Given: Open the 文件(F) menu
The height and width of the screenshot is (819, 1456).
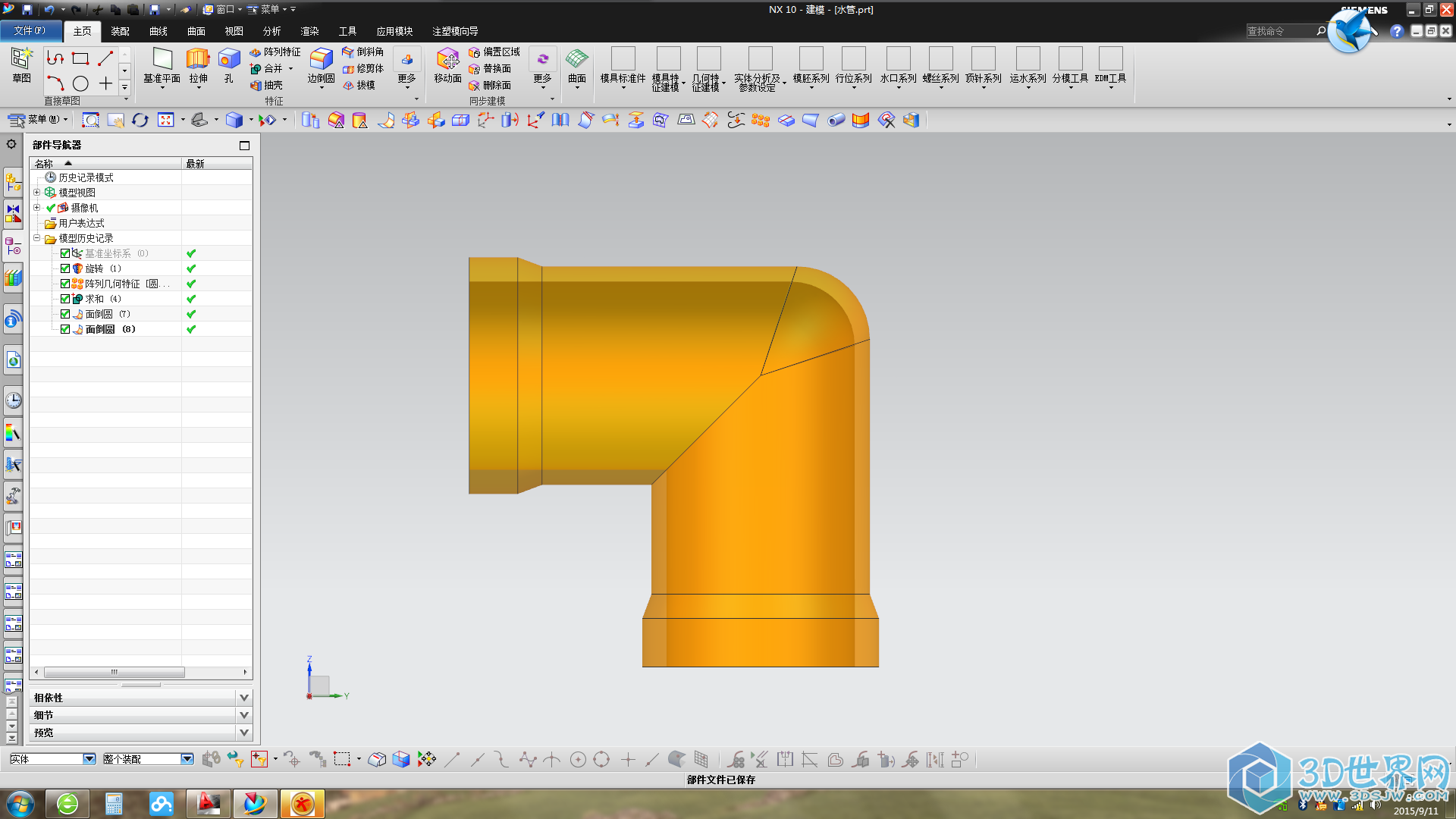Looking at the screenshot, I should point(30,30).
